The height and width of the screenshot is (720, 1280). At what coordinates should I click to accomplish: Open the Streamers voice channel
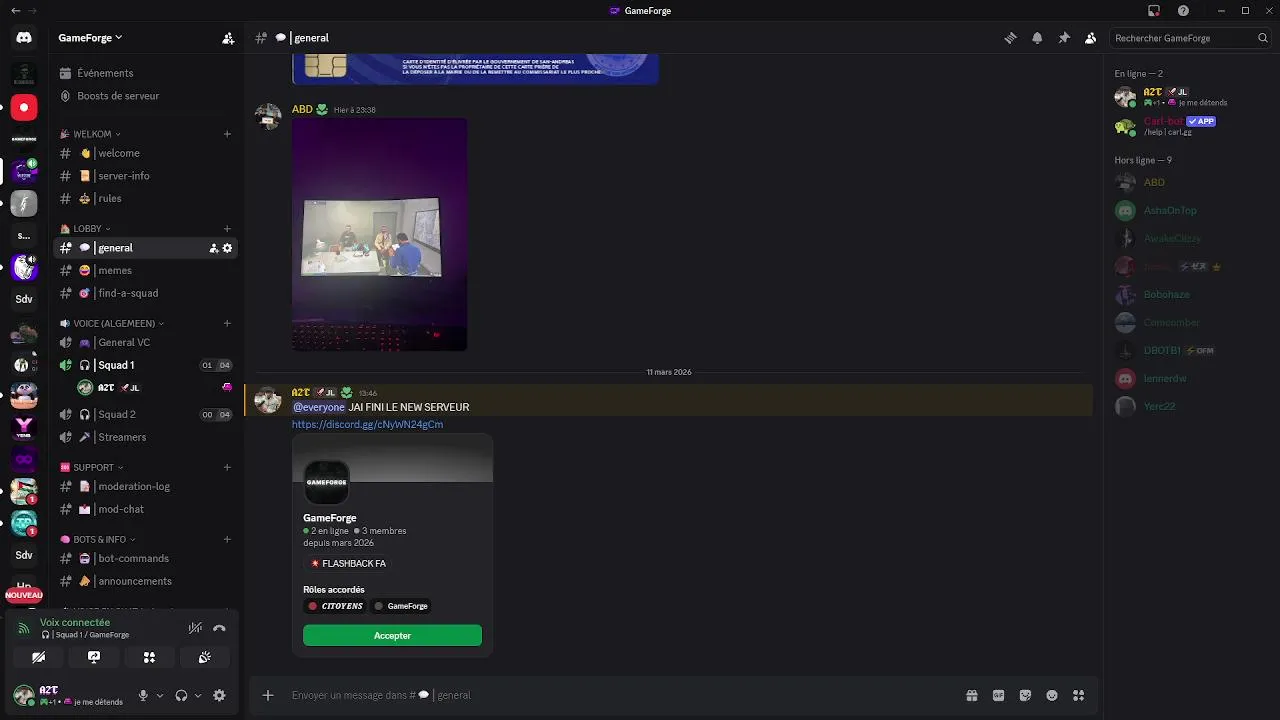(146, 437)
